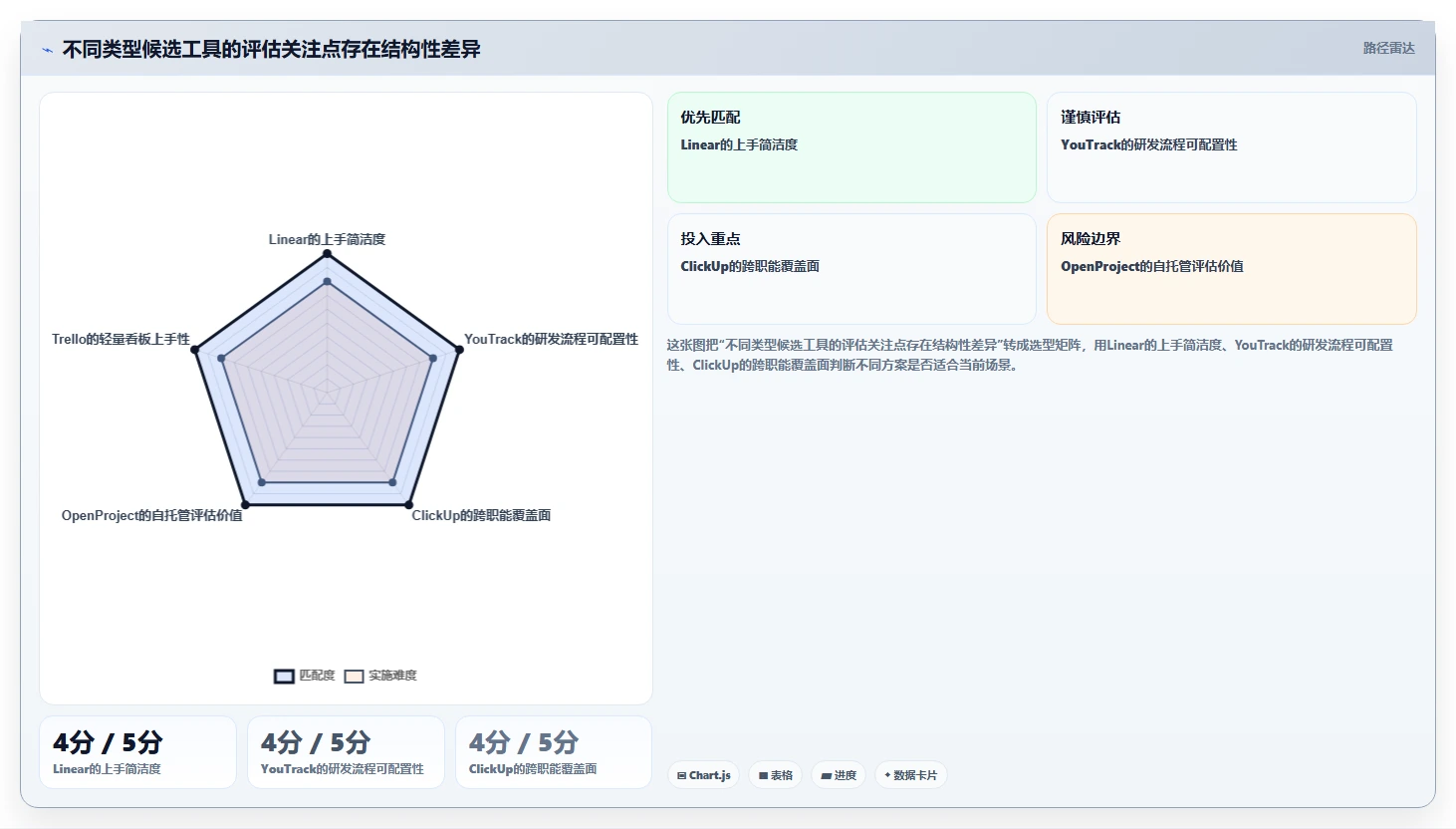This screenshot has height=829, width=1456.
Task: Select the 优先匹配 card
Action: coord(851,147)
